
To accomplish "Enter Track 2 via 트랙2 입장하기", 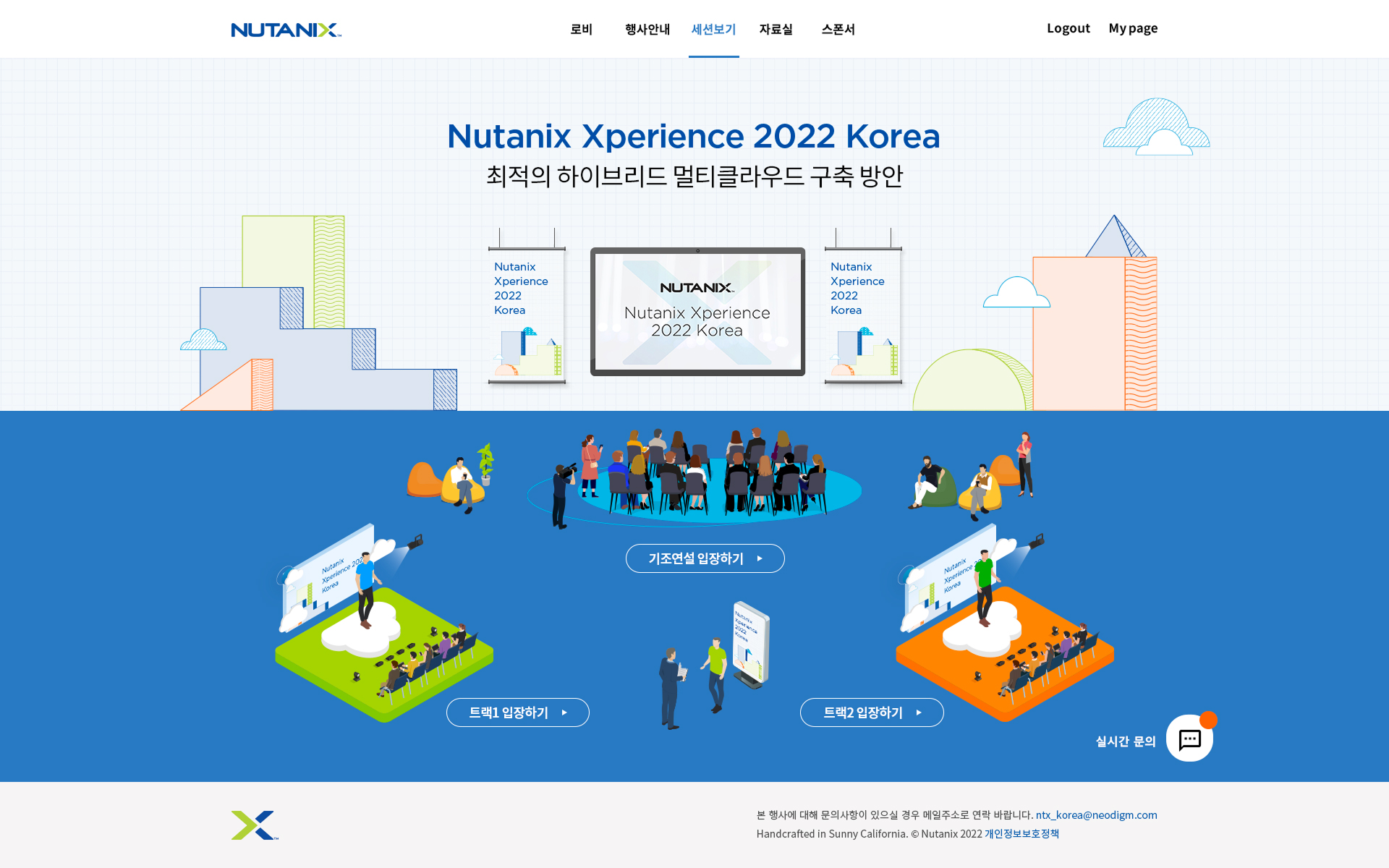I will click(872, 712).
